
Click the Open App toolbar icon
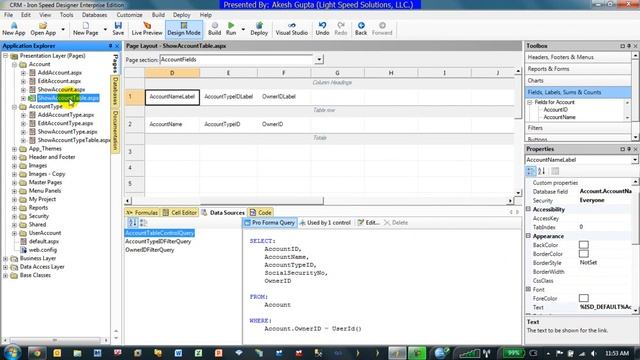(43, 29)
